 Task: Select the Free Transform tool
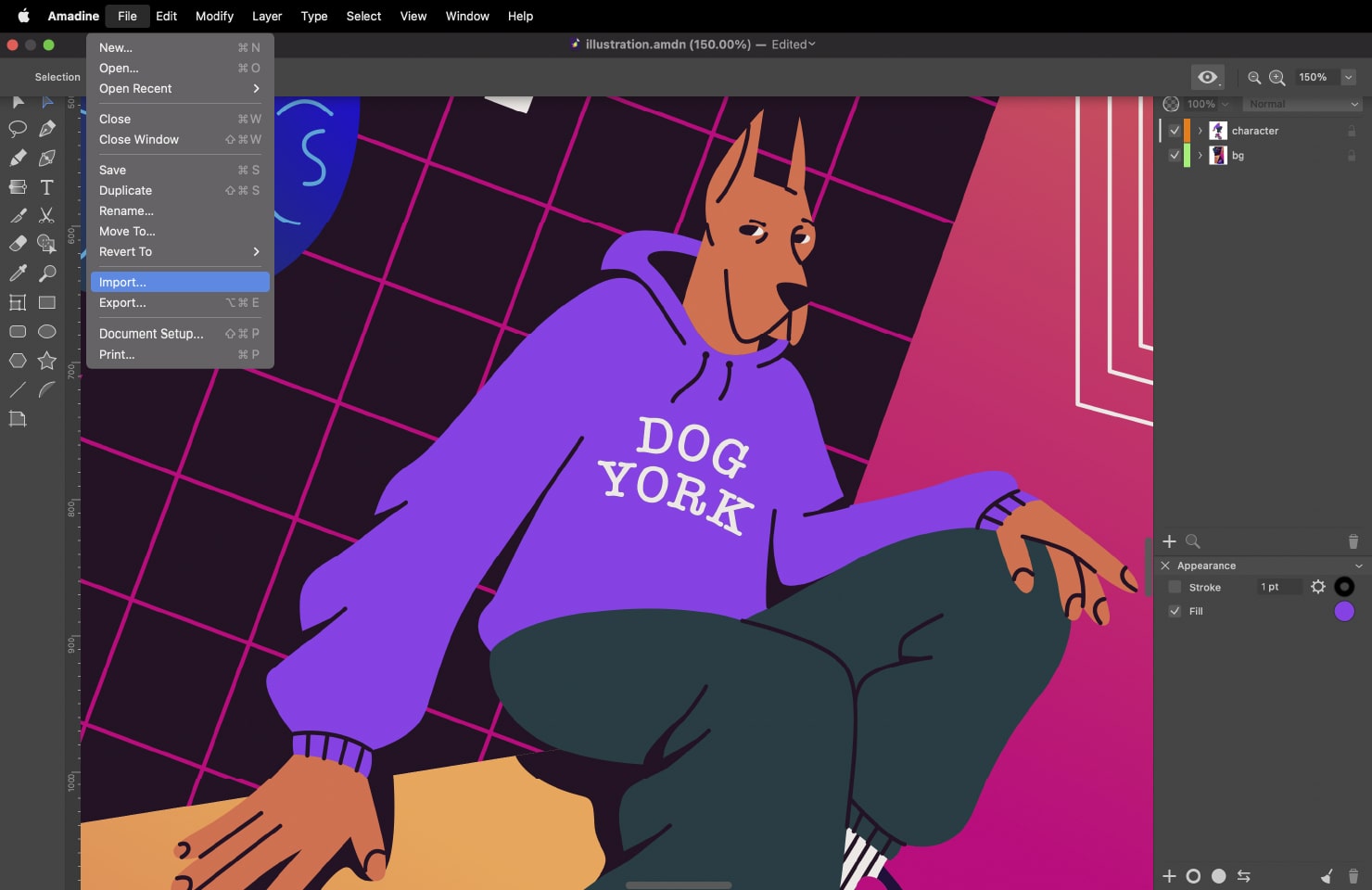18,302
